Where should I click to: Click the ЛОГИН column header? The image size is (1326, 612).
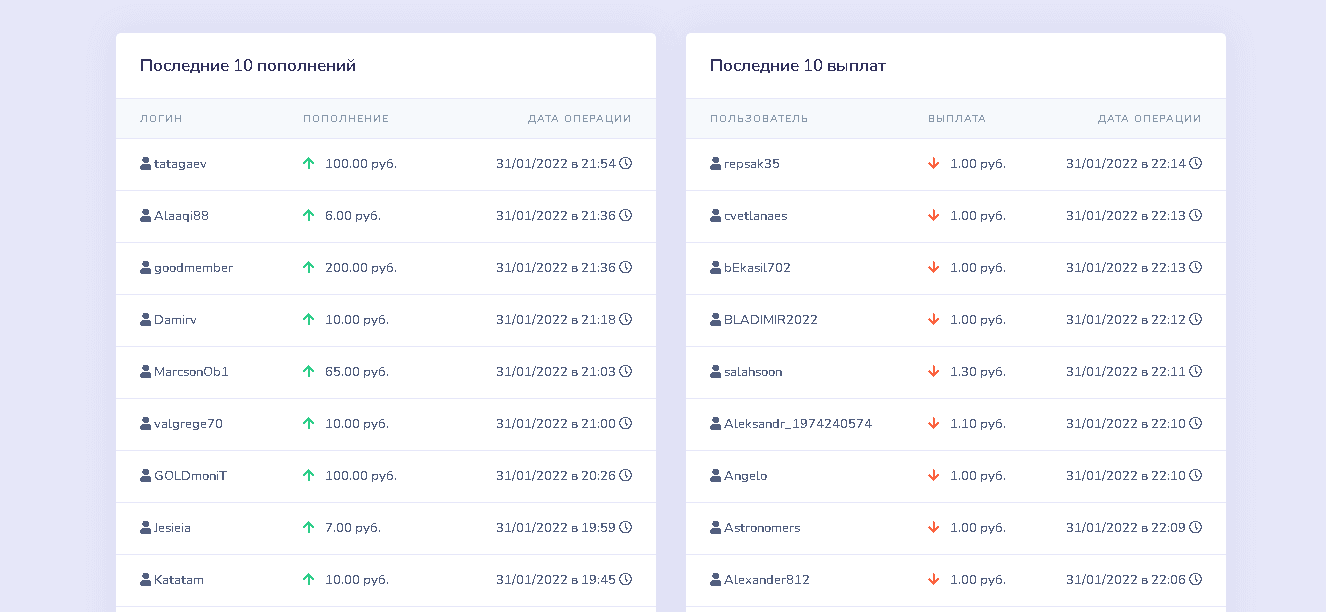(161, 118)
